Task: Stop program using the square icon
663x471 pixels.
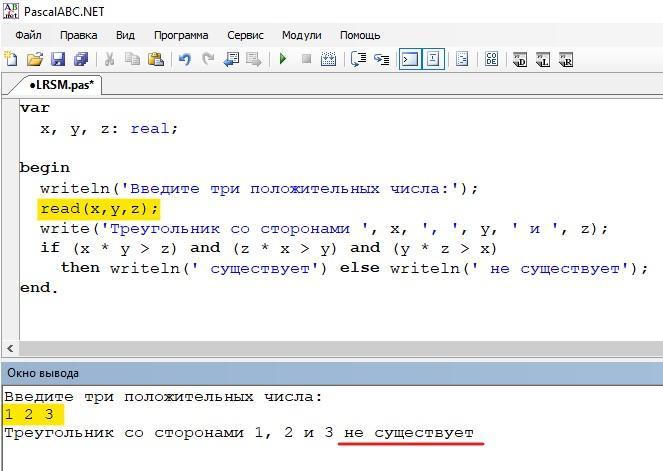Action: click(306, 59)
